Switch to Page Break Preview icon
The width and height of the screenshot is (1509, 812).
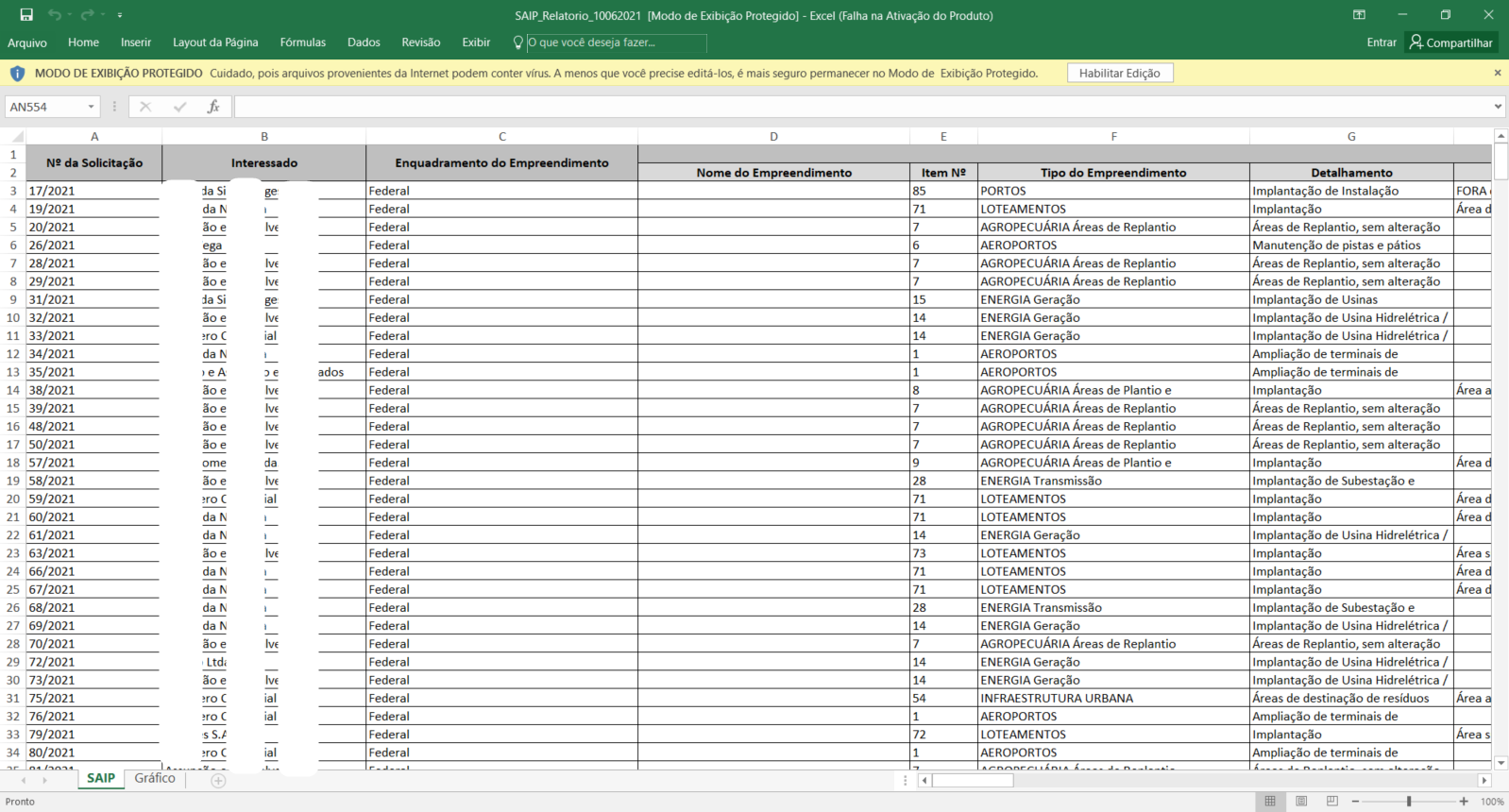click(x=1331, y=801)
